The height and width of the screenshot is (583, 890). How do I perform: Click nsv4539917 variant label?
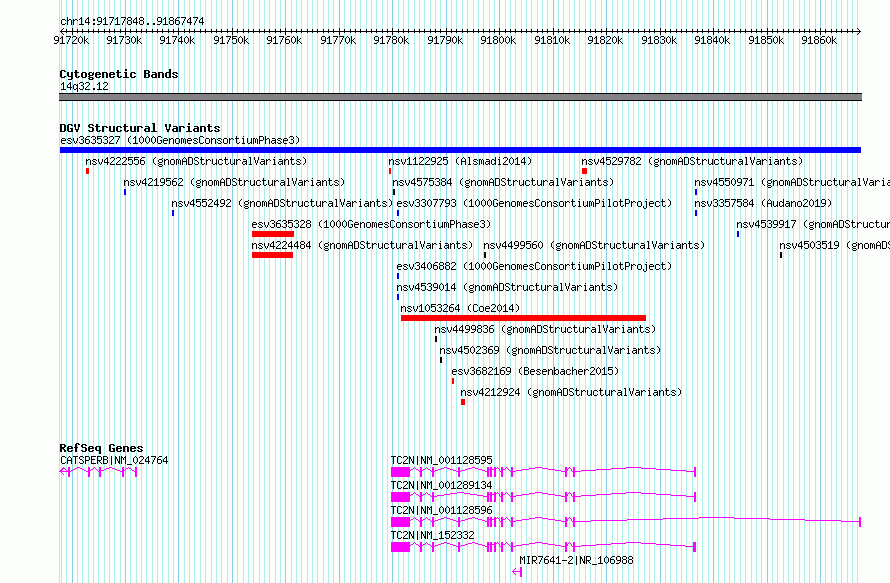813,224
